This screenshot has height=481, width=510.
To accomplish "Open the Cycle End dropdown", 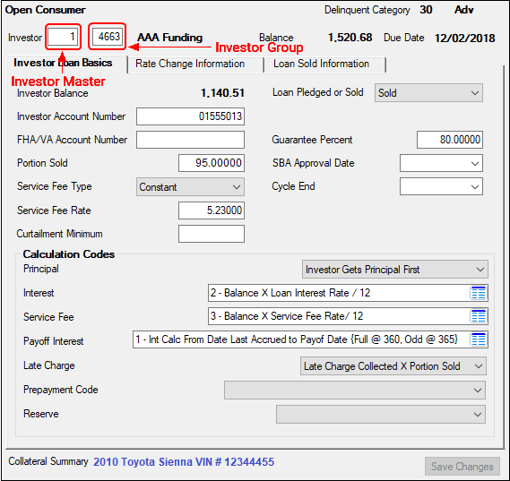I will (441, 186).
